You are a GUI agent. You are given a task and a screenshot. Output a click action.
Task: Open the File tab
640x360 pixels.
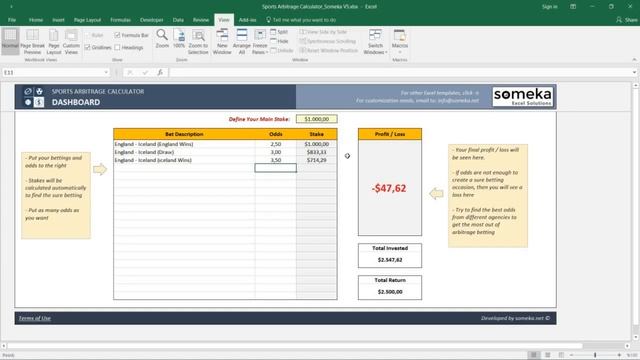tap(12, 20)
